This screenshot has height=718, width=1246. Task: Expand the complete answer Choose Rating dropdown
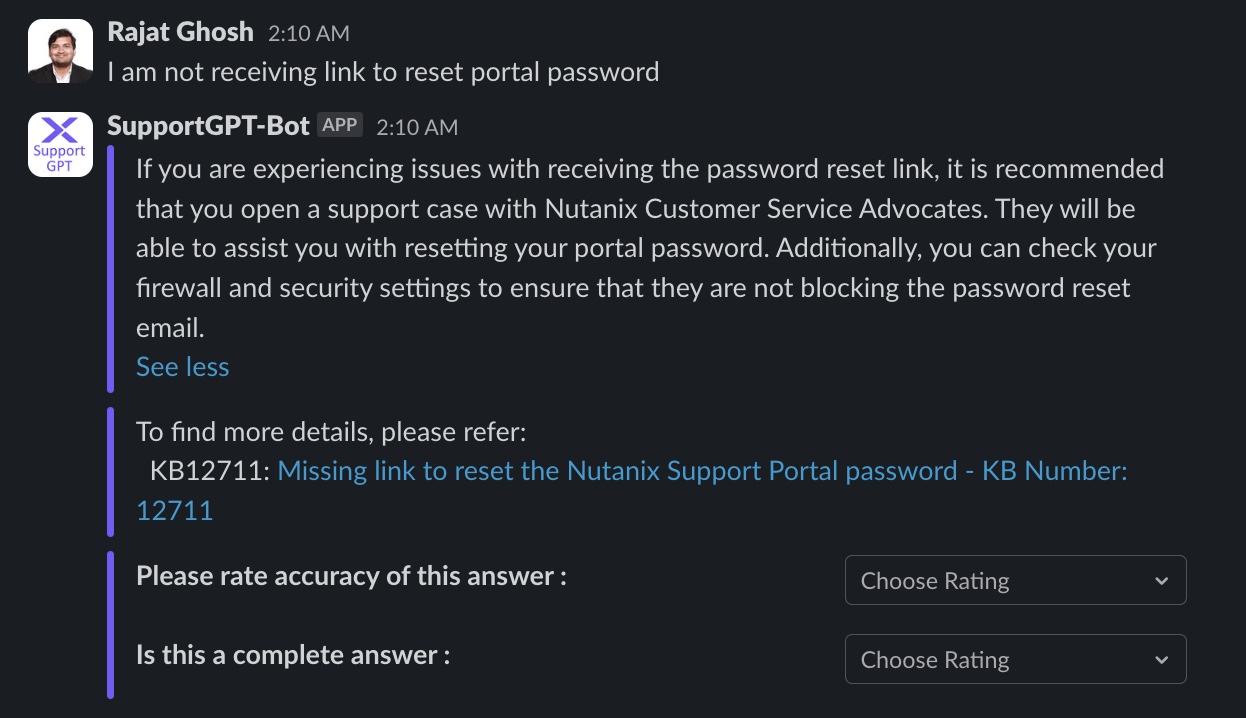coord(1015,660)
